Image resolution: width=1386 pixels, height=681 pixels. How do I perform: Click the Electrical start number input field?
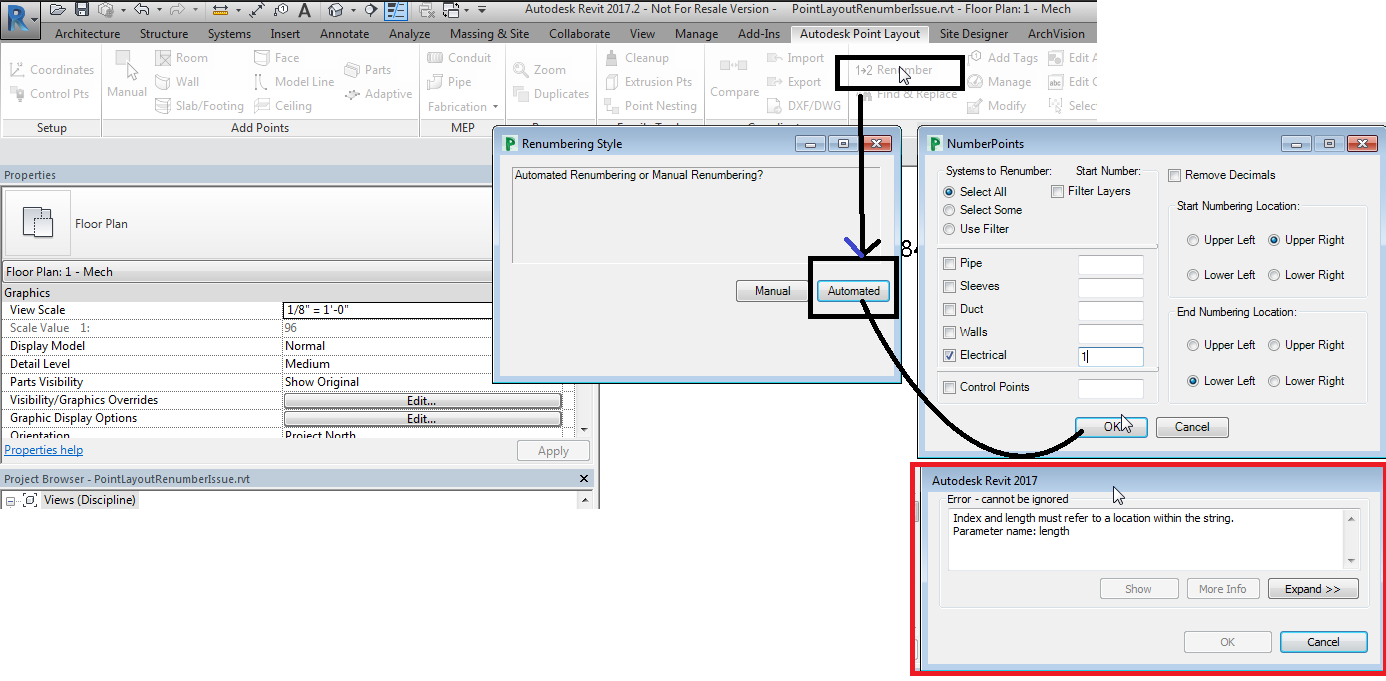[x=1110, y=356]
